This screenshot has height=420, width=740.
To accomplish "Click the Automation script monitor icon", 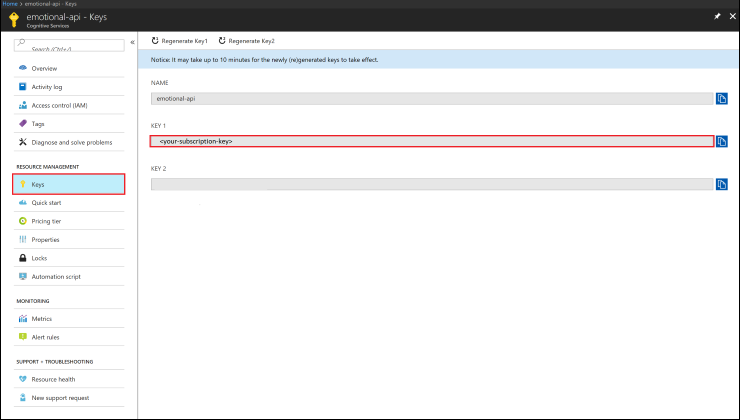I will 23,277.
